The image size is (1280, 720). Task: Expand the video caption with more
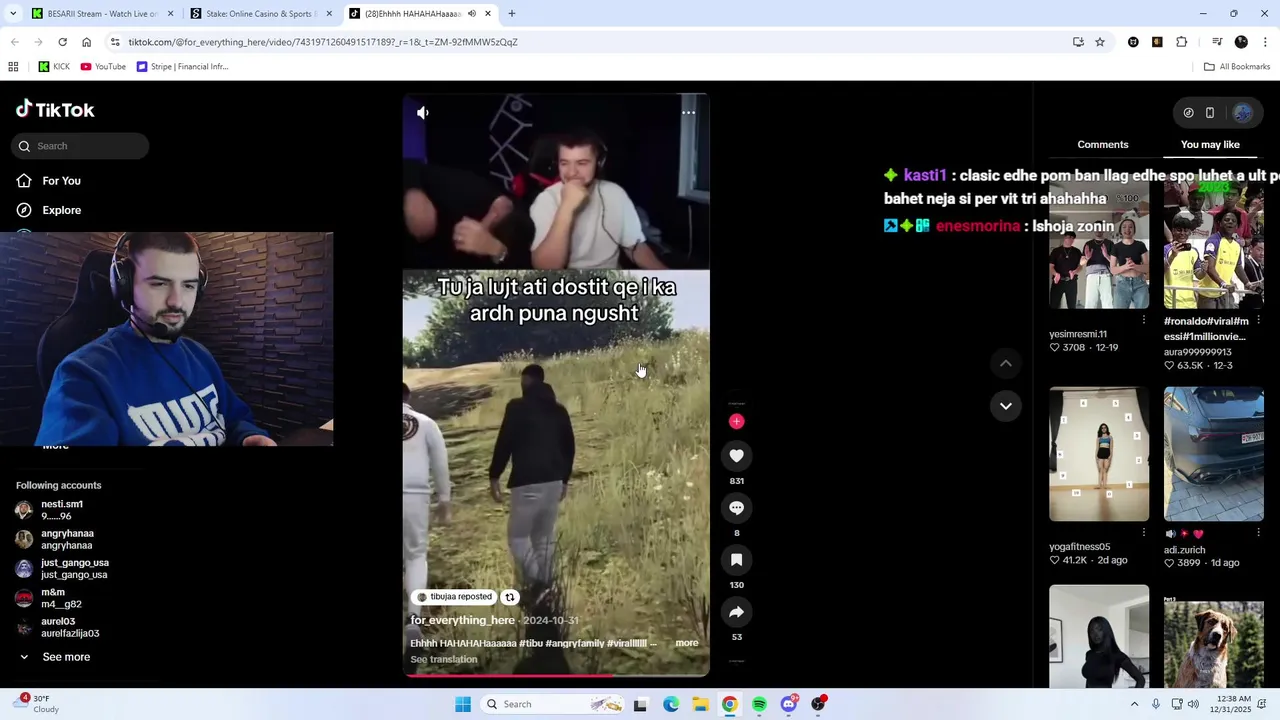[686, 643]
